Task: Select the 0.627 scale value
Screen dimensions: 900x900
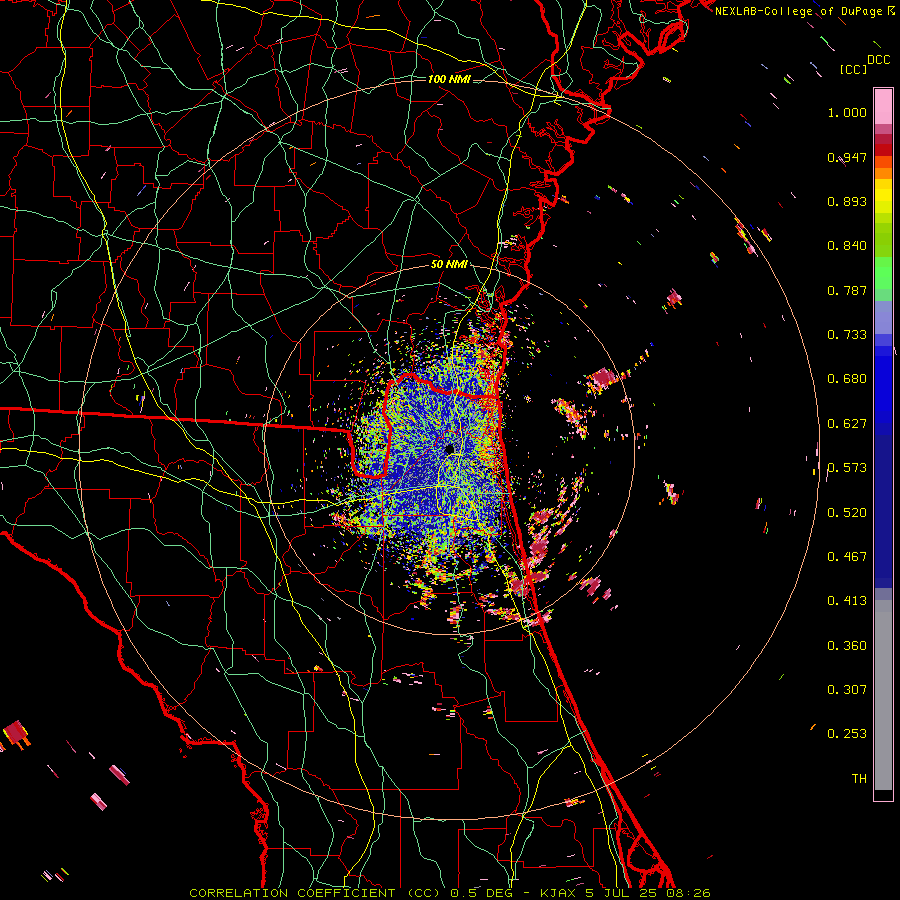Action: point(847,424)
